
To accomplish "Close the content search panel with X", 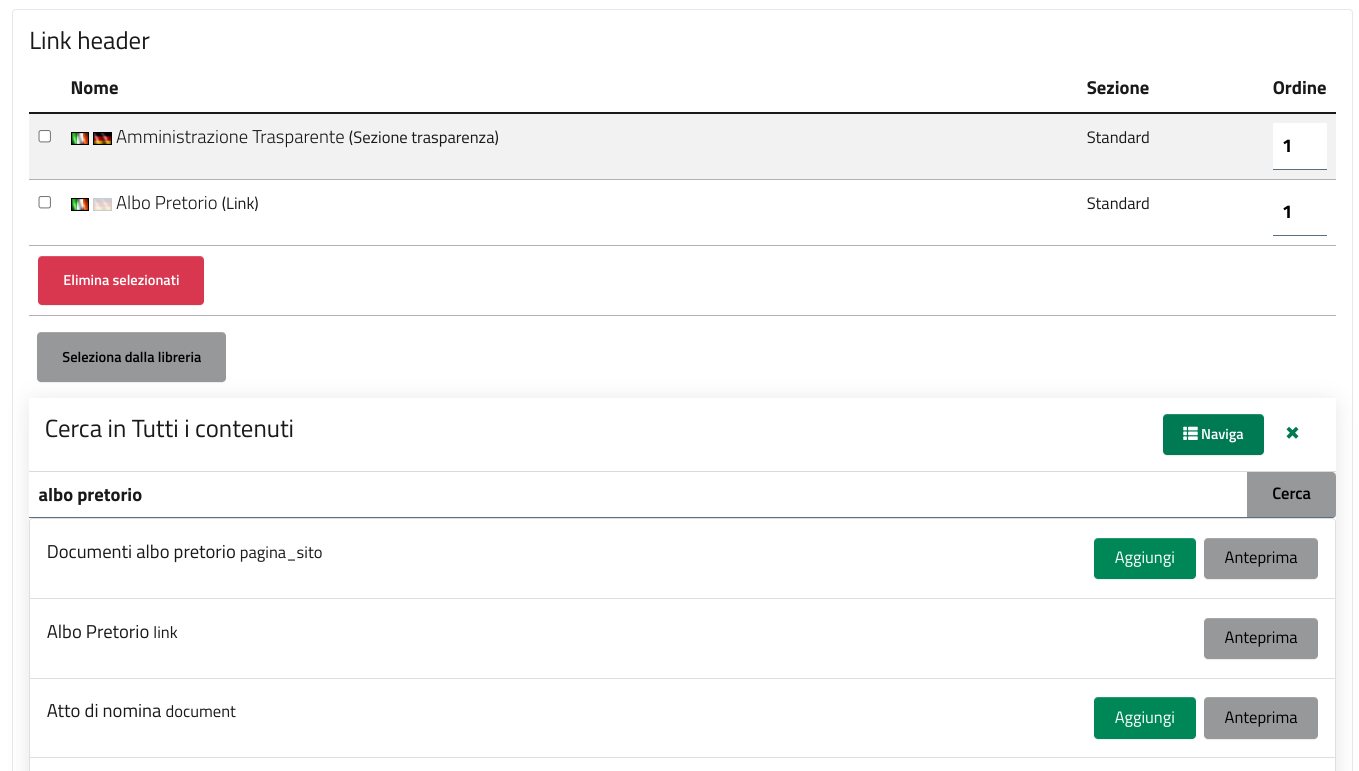I will point(1292,434).
